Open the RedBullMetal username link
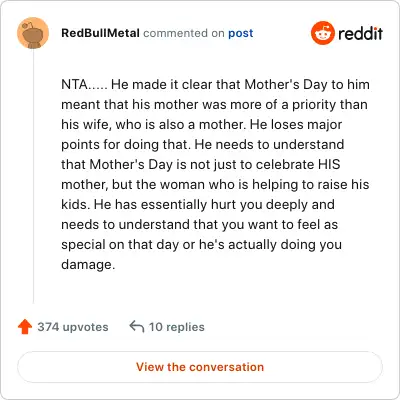400x400 pixels. click(100, 33)
